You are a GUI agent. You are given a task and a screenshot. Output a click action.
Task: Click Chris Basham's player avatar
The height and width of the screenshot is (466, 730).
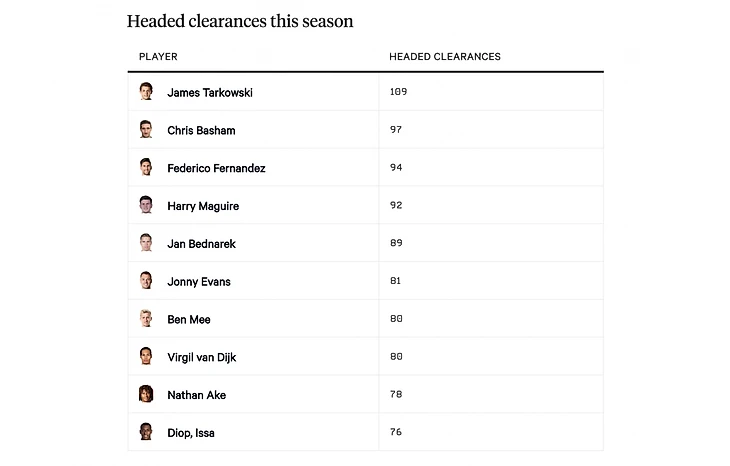pyautogui.click(x=146, y=130)
